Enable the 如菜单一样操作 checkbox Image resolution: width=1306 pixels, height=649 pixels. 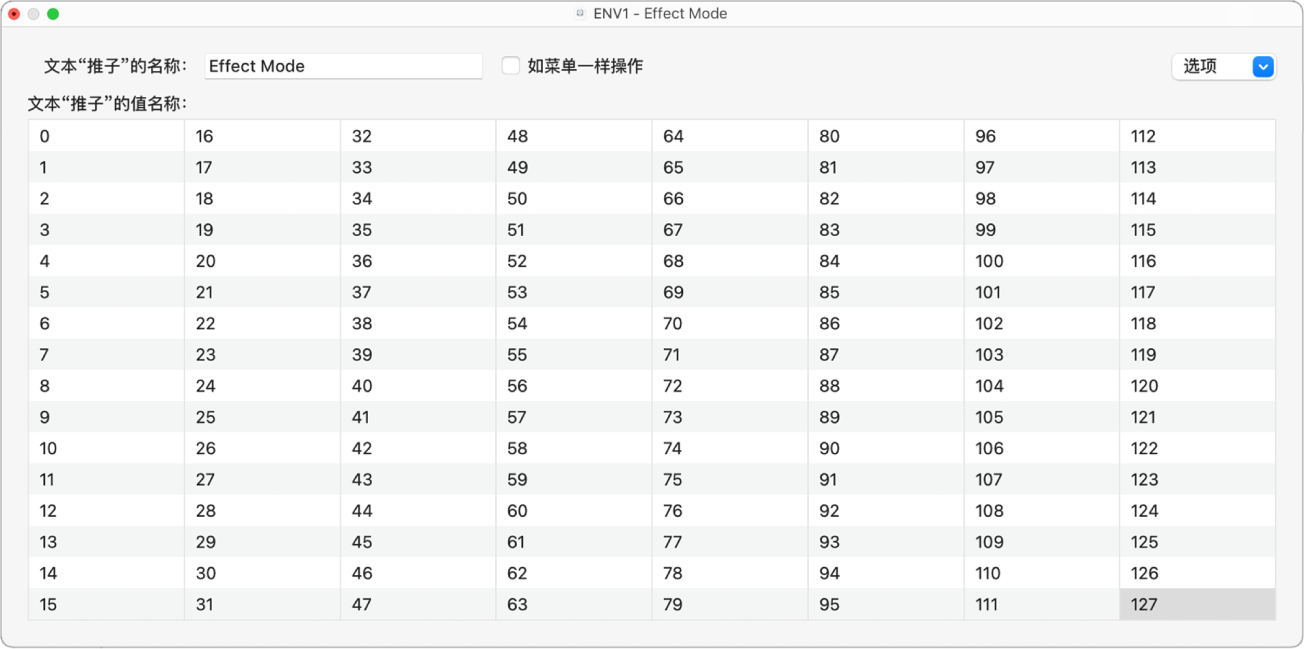(x=511, y=66)
